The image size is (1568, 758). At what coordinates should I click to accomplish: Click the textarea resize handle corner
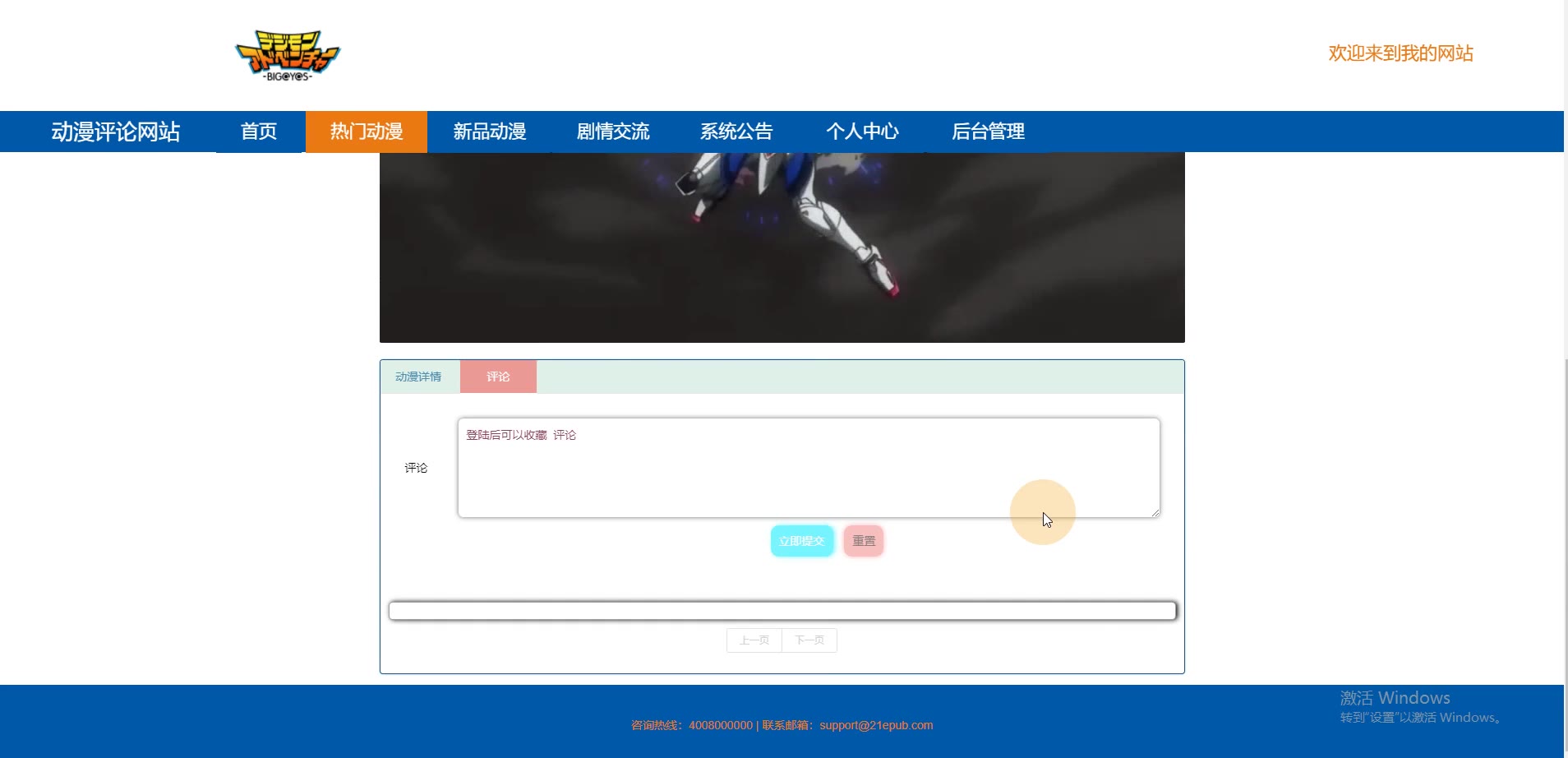click(x=1155, y=512)
